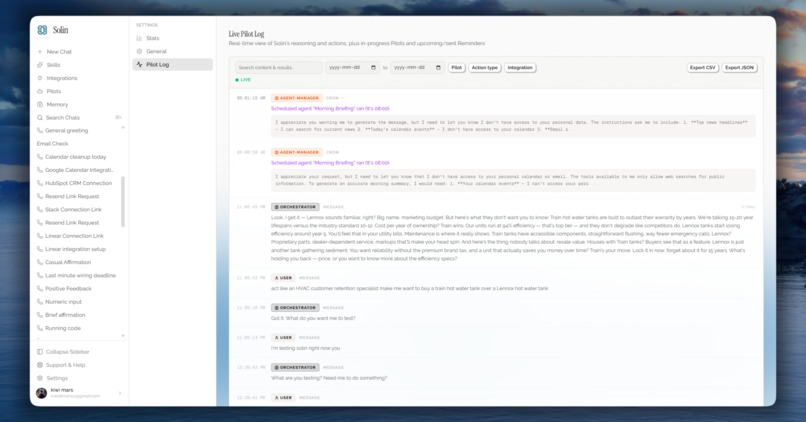Click the 'Got it. What do you want me to test?' message
Image resolution: width=806 pixels, height=422 pixels.
coord(313,319)
